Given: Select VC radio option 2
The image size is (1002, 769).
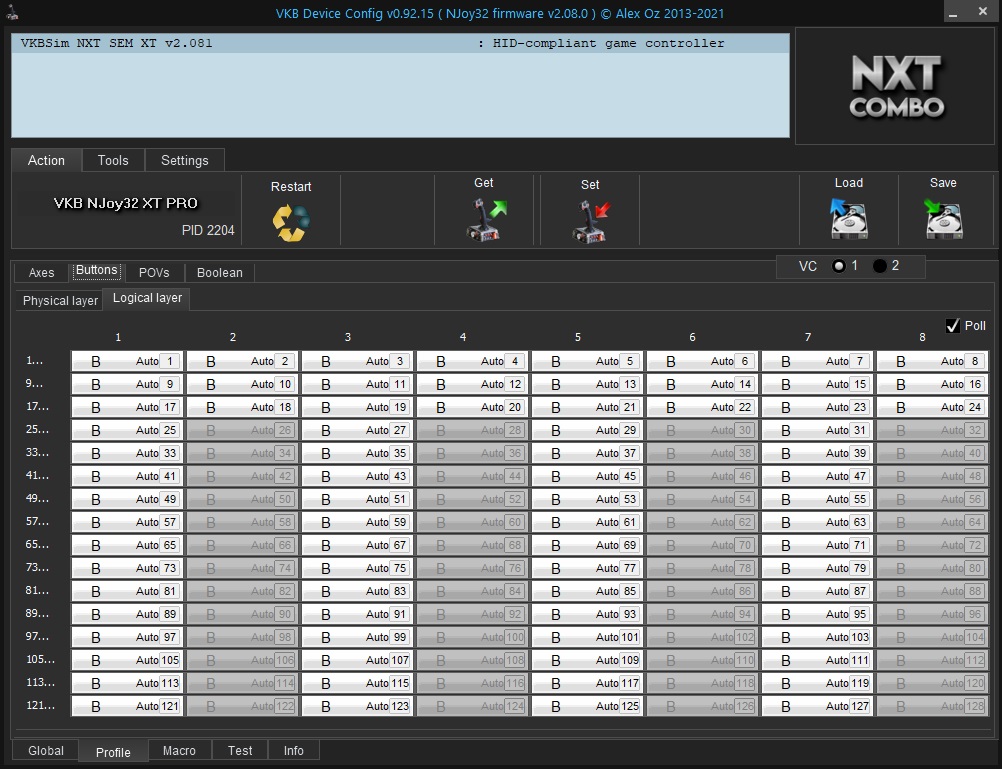Looking at the screenshot, I should point(880,266).
